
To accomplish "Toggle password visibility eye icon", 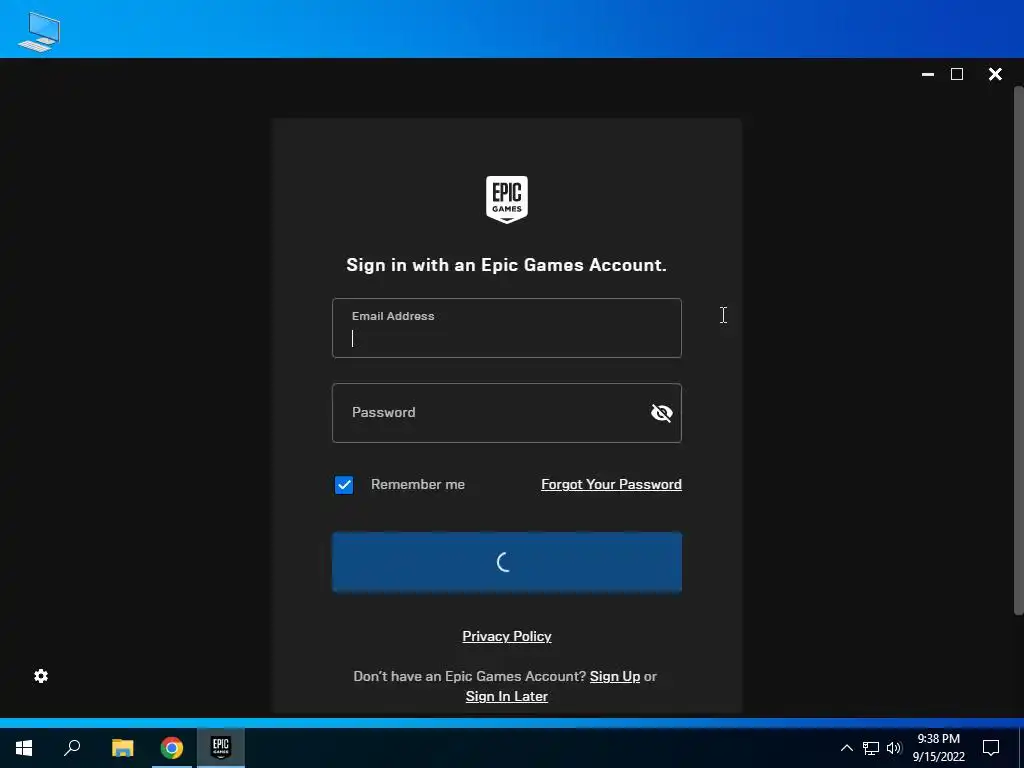I will [662, 413].
